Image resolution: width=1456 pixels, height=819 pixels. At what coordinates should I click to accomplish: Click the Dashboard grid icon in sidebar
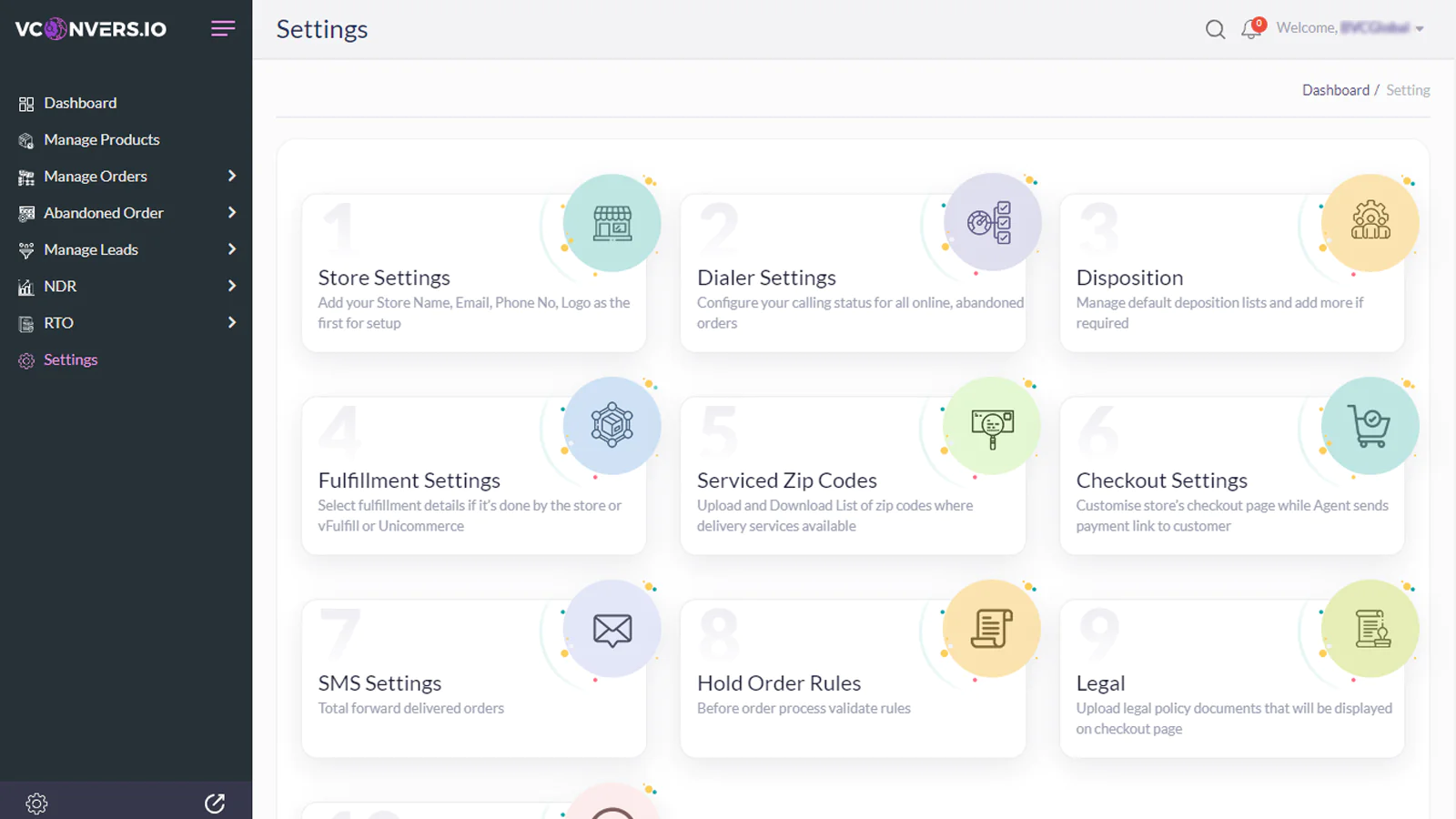point(26,104)
